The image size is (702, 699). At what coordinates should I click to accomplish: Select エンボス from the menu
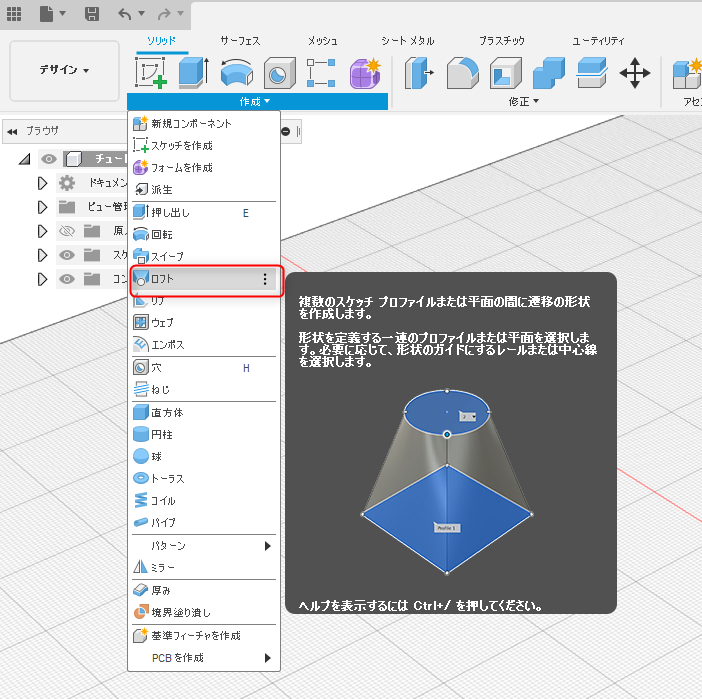coord(204,344)
